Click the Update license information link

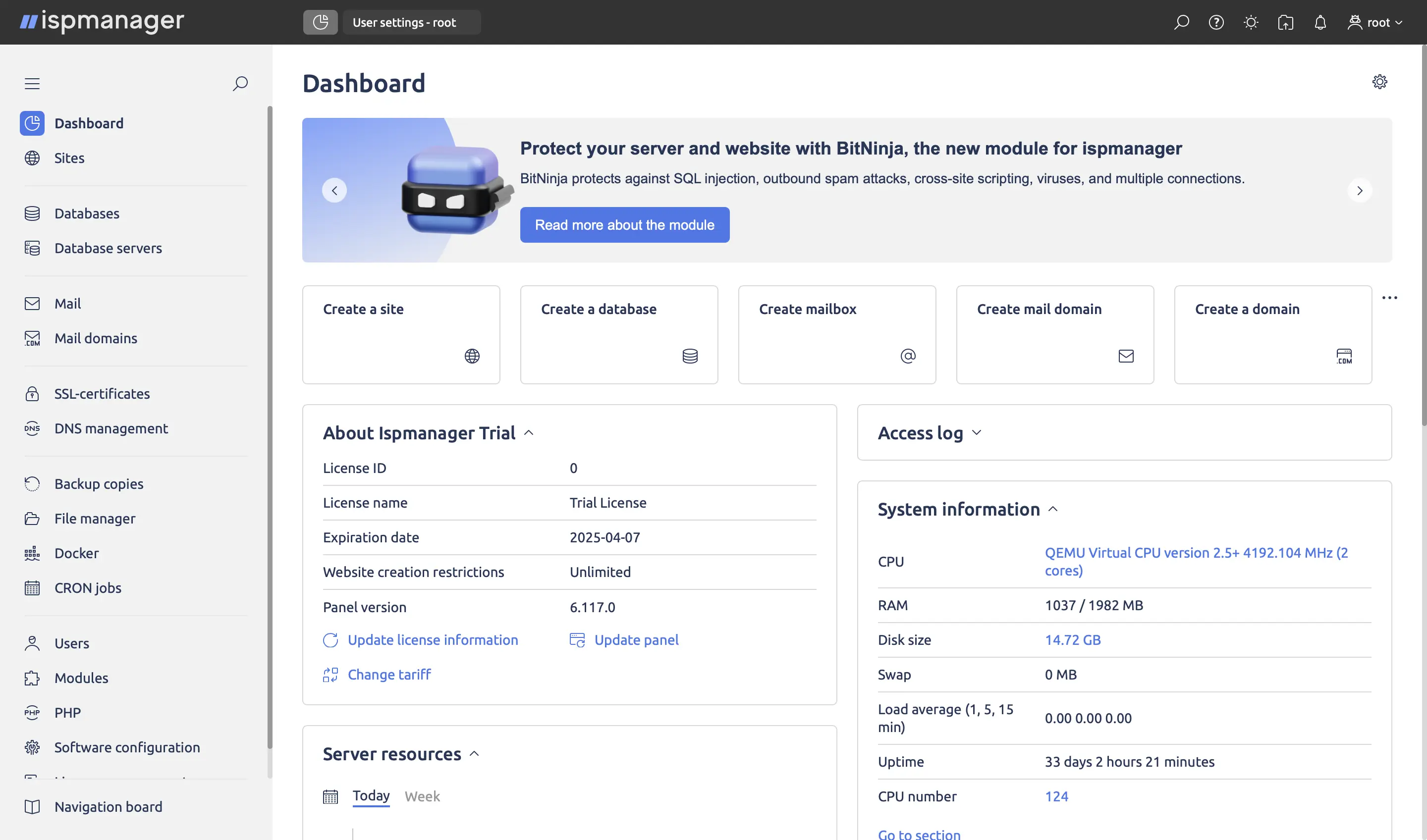(433, 639)
